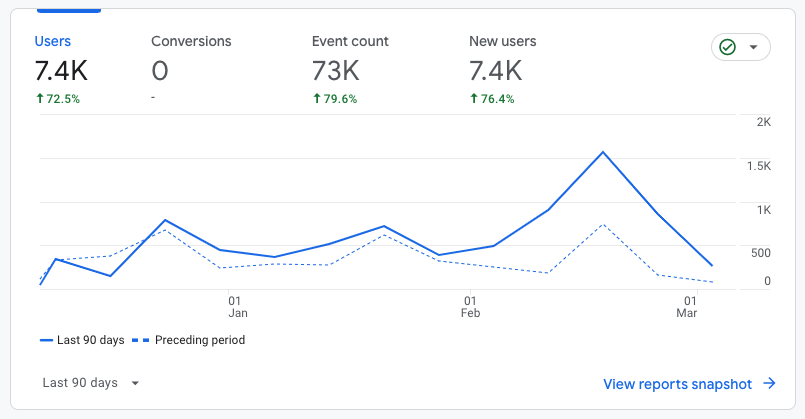This screenshot has width=805, height=419.
Task: Click the up arrow beside 76.4%
Action: pos(473,99)
